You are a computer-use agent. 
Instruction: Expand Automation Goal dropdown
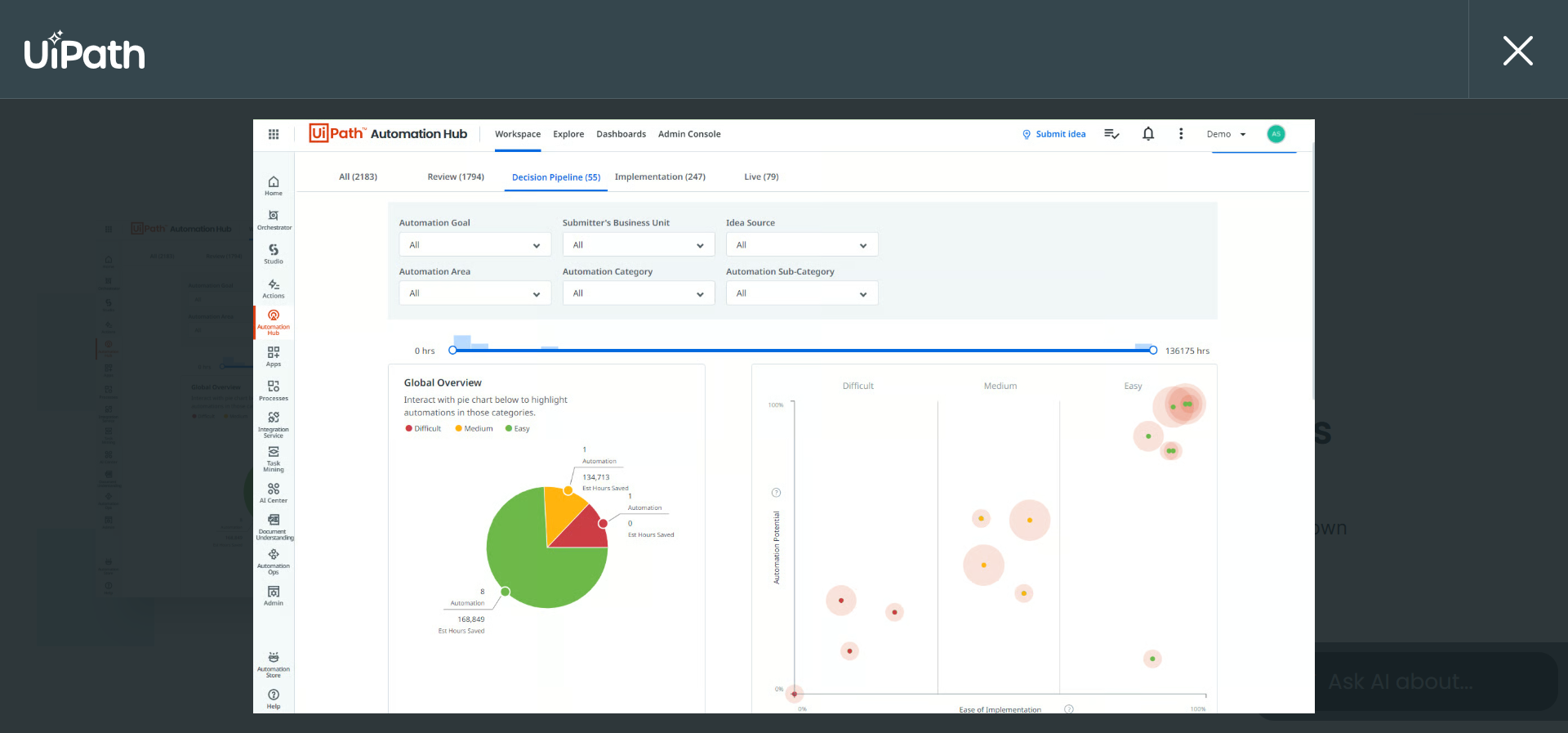[x=474, y=244]
